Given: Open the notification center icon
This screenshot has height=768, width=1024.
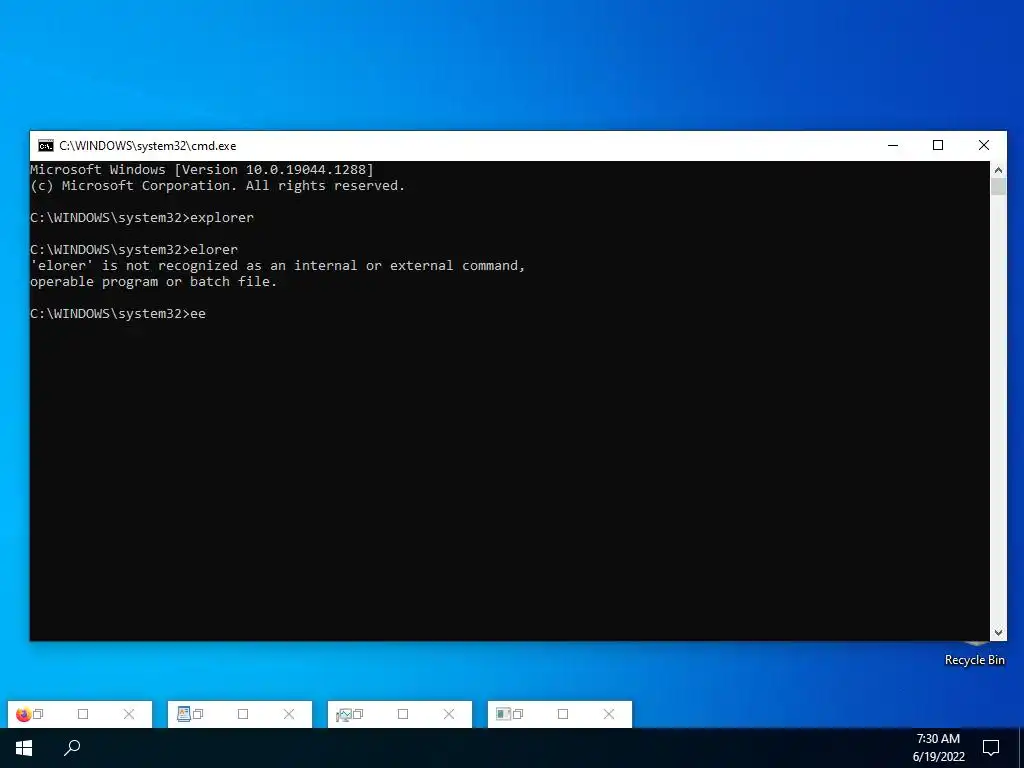Looking at the screenshot, I should pos(991,748).
